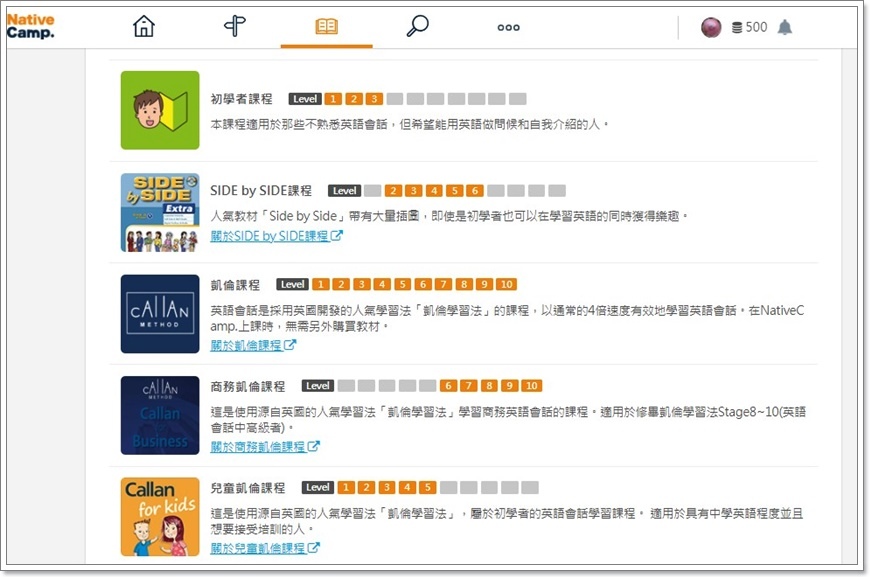Click level 5 badge of 兒童凱倫課程

pyautogui.click(x=427, y=487)
